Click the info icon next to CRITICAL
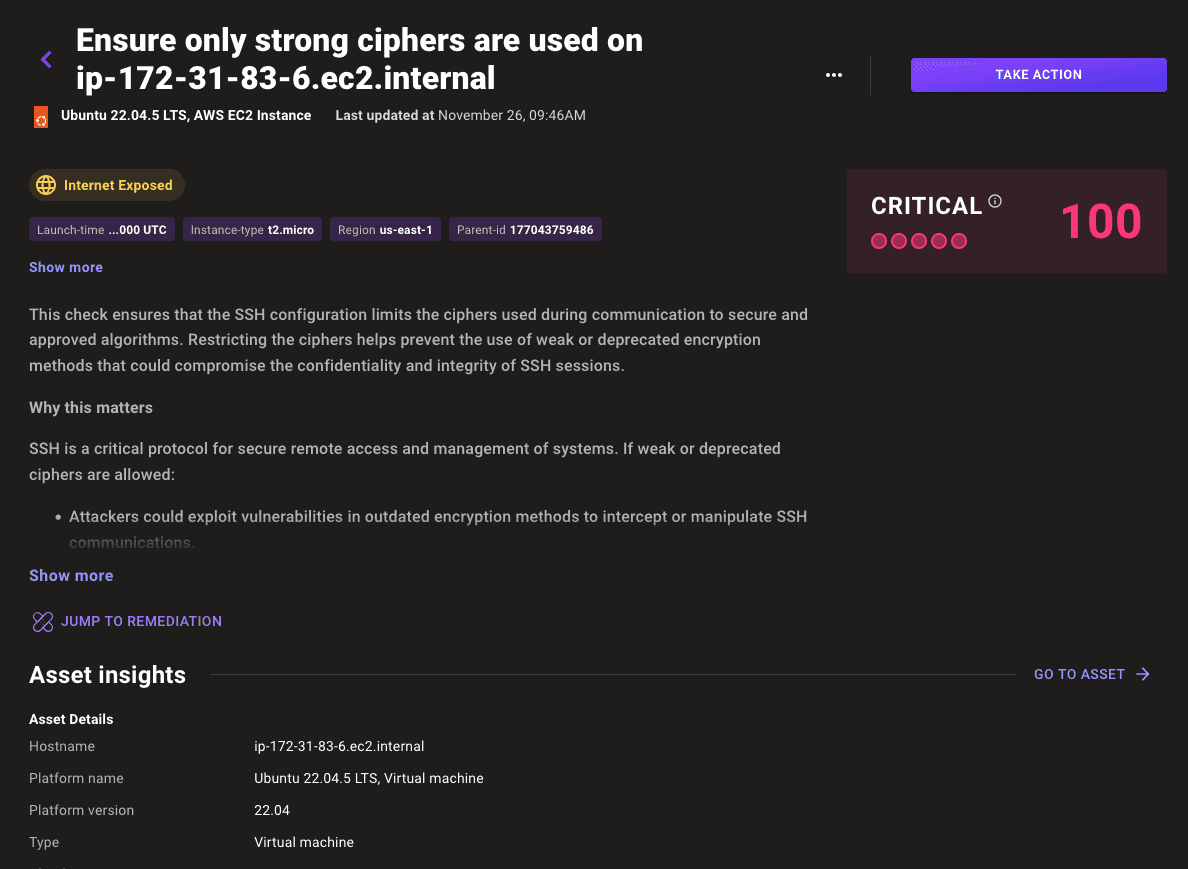 coord(995,201)
